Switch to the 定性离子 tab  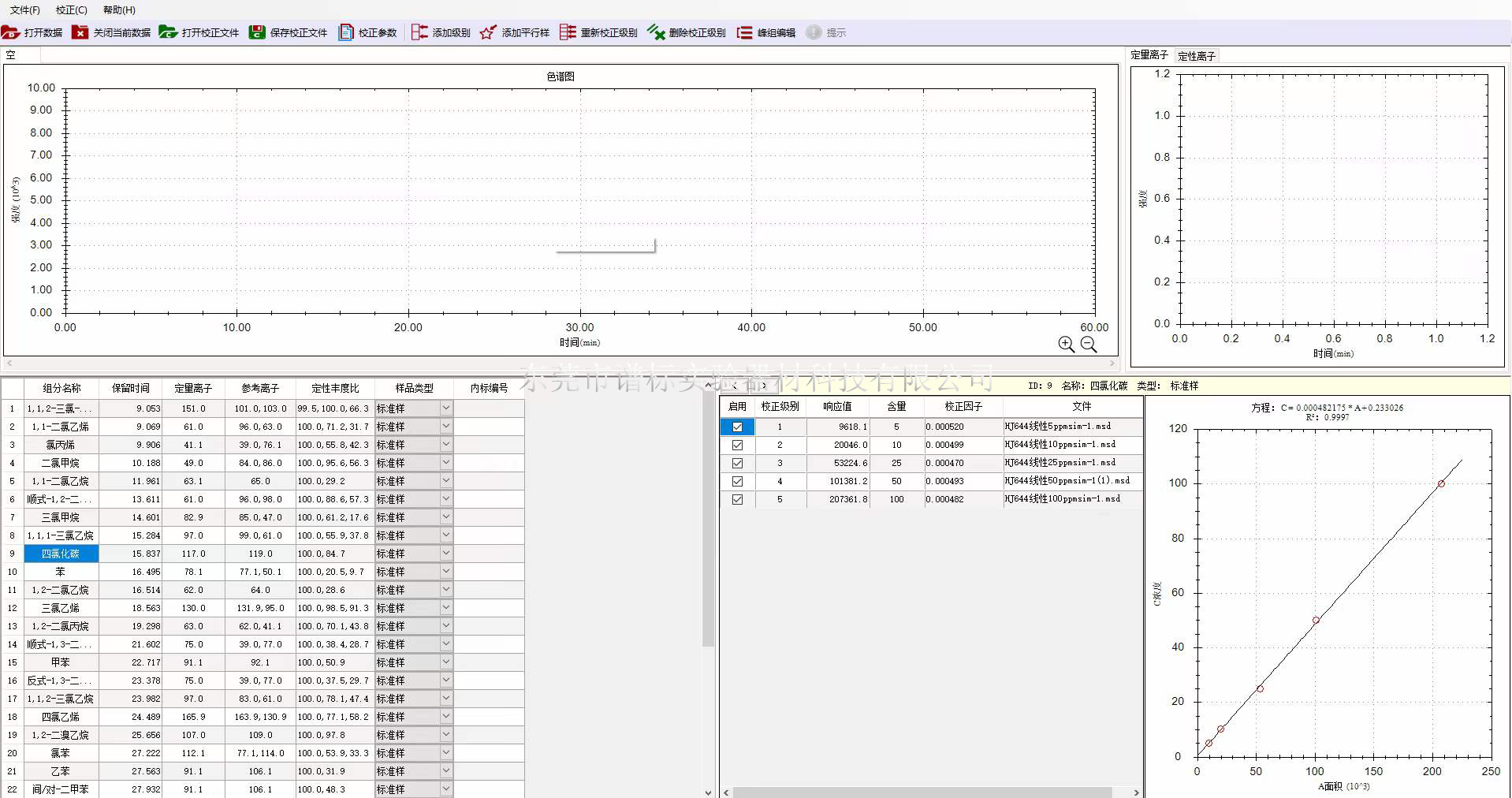coord(1196,56)
